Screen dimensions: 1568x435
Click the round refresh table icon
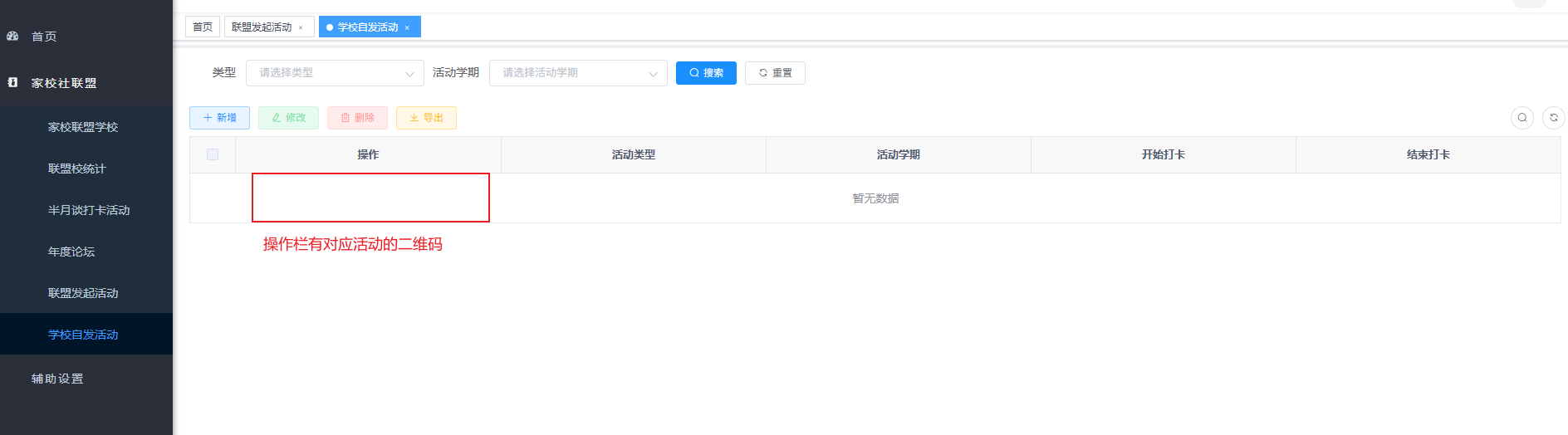pyautogui.click(x=1553, y=118)
